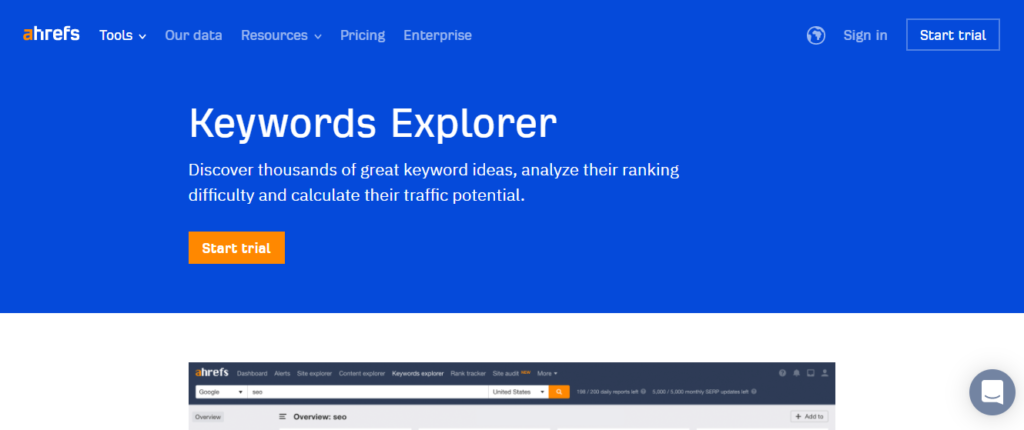Click the globe language selector icon
This screenshot has height=430, width=1024.
(x=816, y=35)
